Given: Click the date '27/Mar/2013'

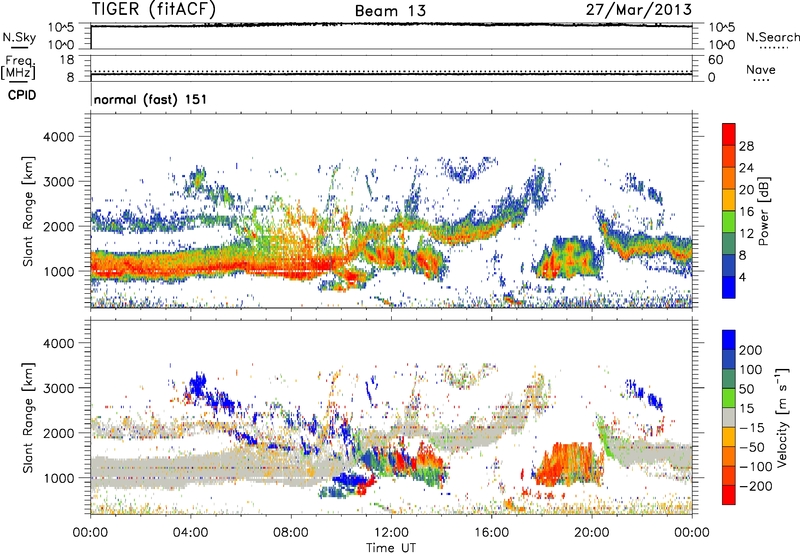Looking at the screenshot, I should click(638, 9).
